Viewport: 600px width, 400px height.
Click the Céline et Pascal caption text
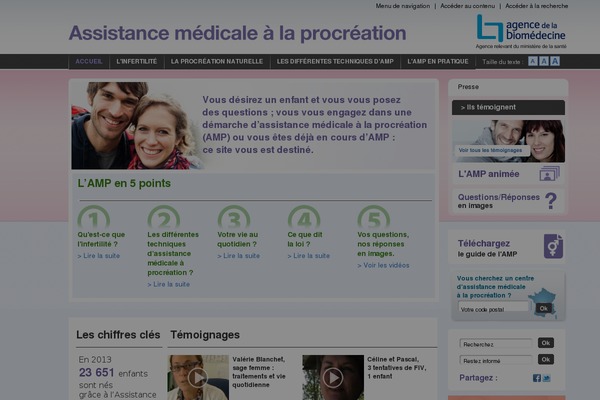[x=397, y=368]
